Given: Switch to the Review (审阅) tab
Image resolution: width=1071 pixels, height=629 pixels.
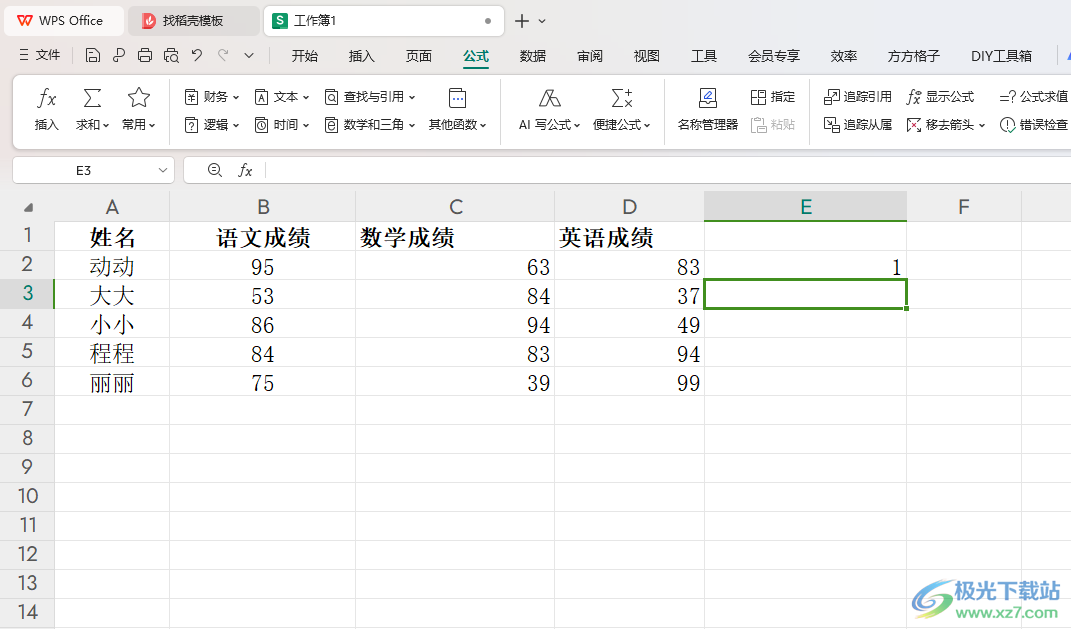Looking at the screenshot, I should pyautogui.click(x=589, y=56).
